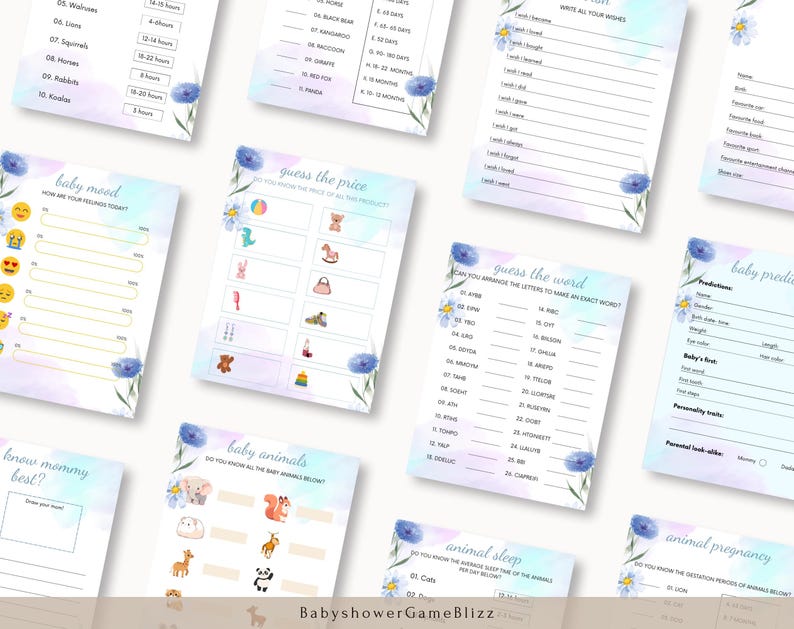Image resolution: width=794 pixels, height=629 pixels.
Task: Click the answer box next to the panda
Action: 299,587
